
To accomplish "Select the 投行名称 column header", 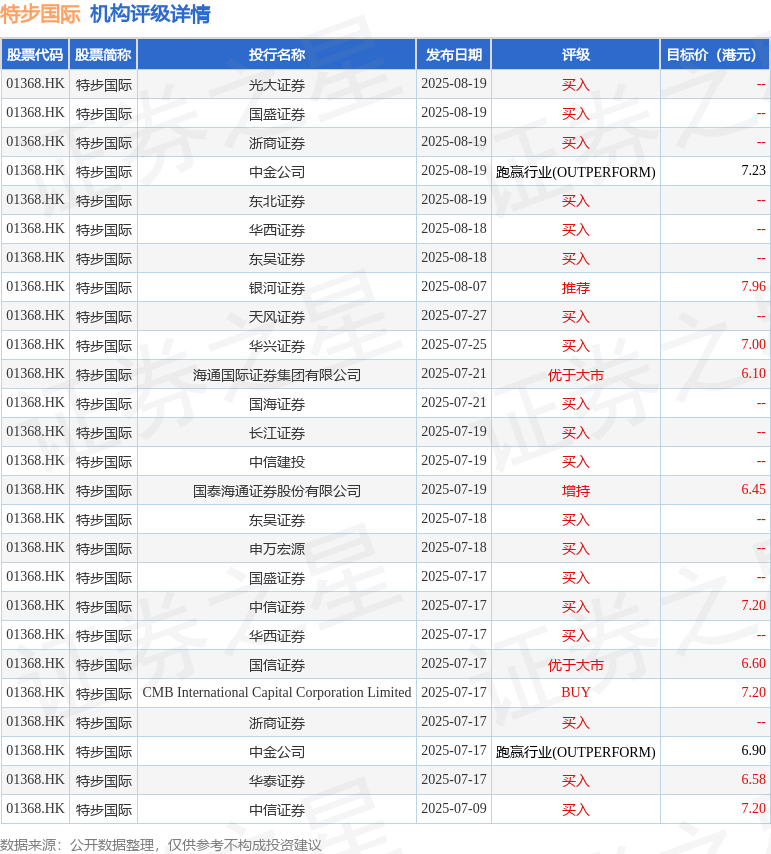I will pyautogui.click(x=277, y=54).
